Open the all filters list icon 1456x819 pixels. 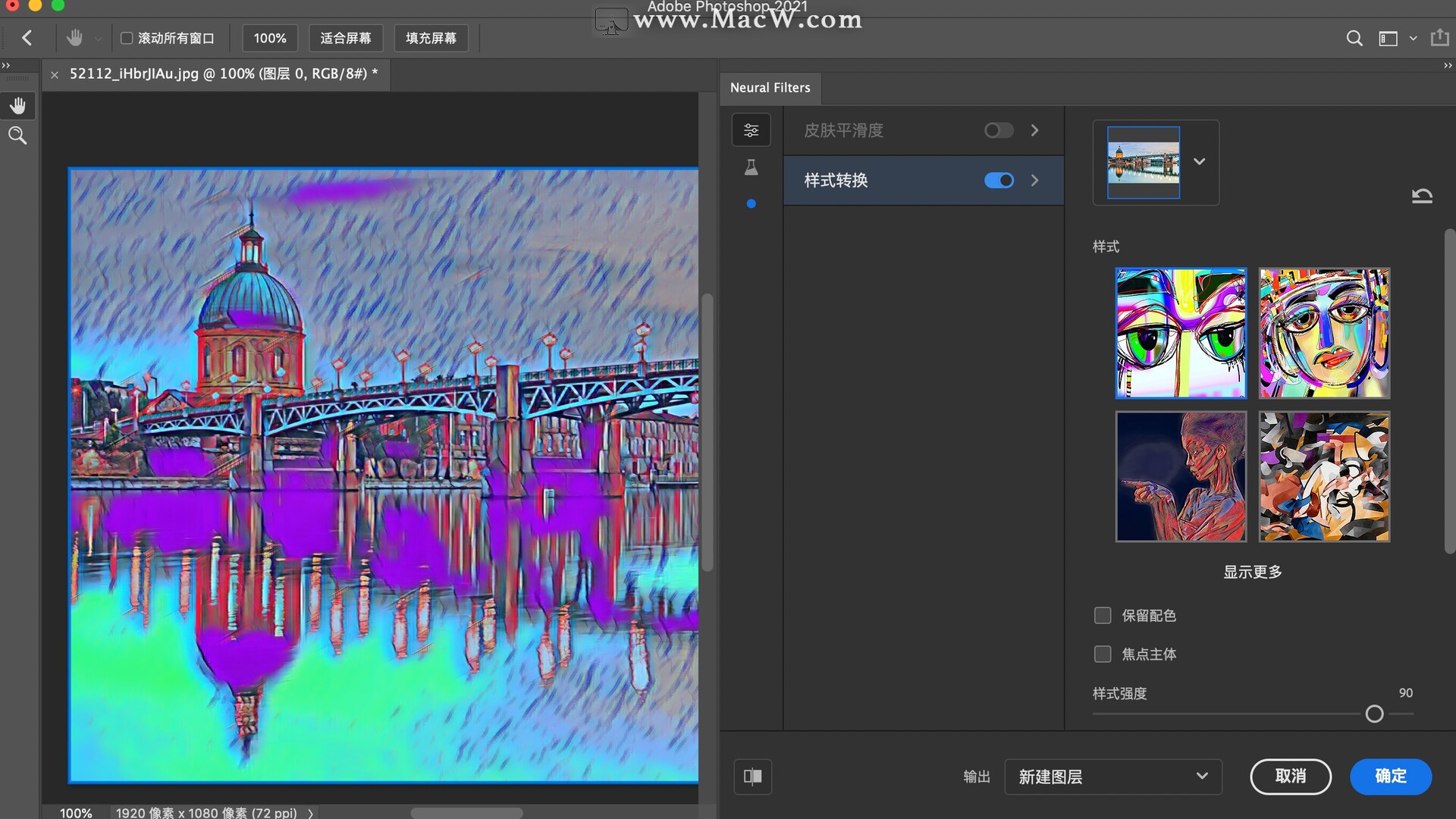click(751, 130)
